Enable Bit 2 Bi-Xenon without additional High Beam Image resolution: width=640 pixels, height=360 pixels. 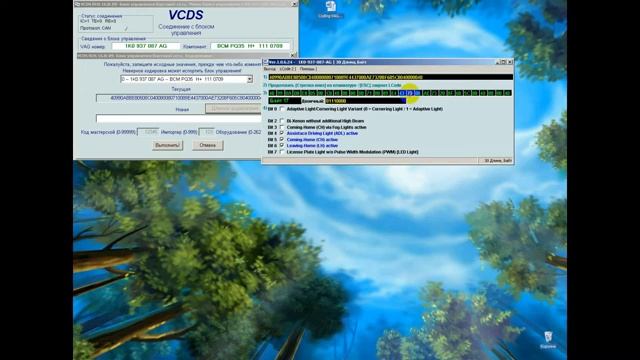coord(282,121)
